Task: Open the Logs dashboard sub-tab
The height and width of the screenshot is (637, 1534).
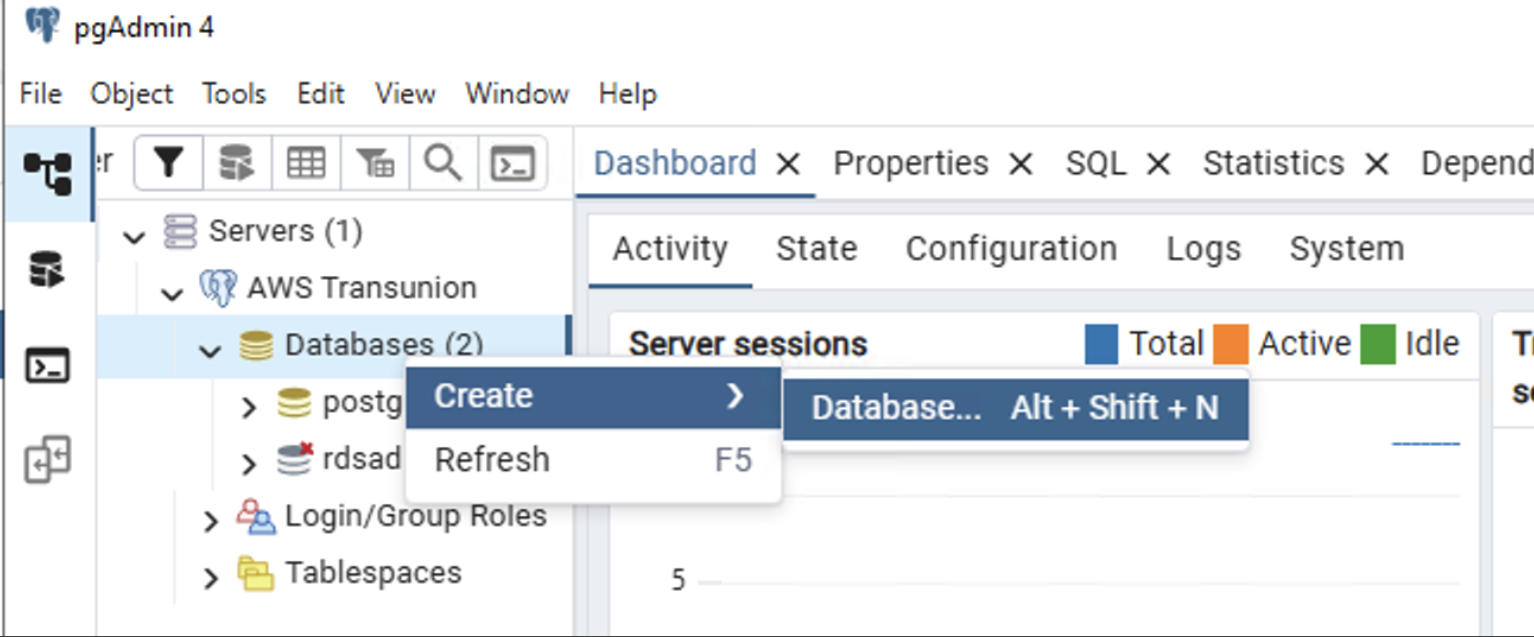Action: pyautogui.click(x=1203, y=248)
